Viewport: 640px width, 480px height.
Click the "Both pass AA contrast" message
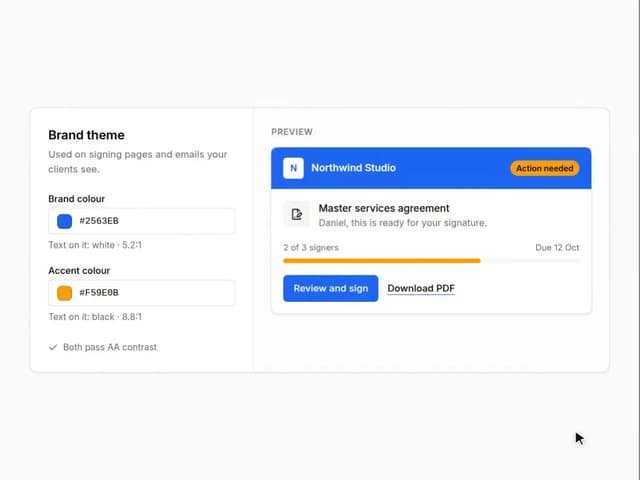(x=110, y=347)
